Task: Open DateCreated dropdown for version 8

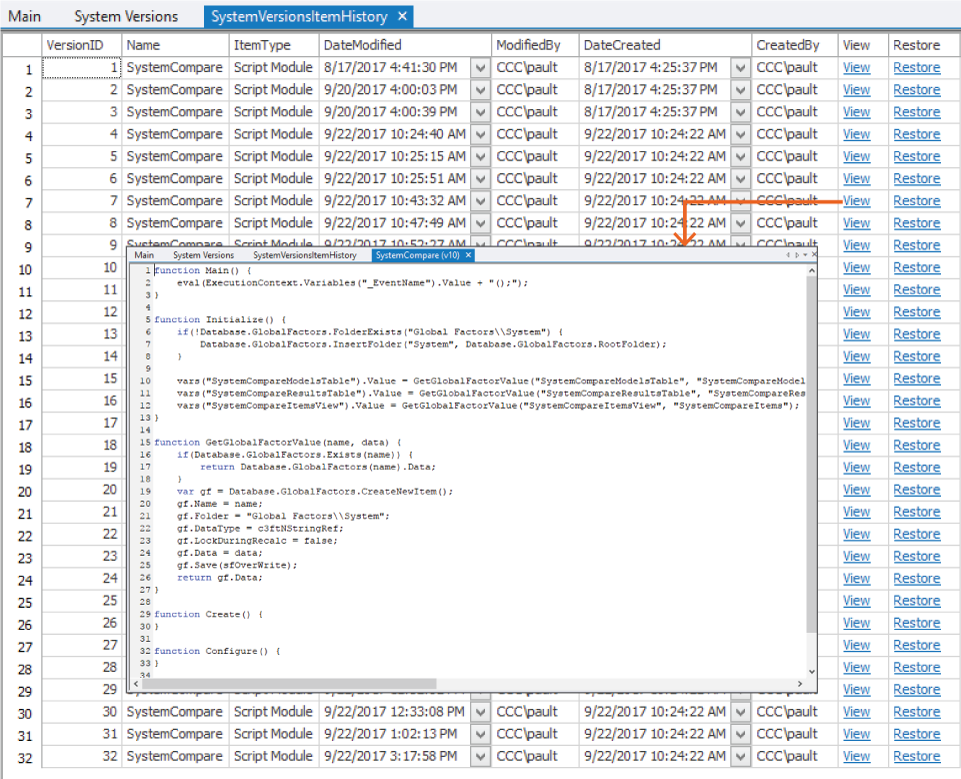Action: tap(740, 223)
